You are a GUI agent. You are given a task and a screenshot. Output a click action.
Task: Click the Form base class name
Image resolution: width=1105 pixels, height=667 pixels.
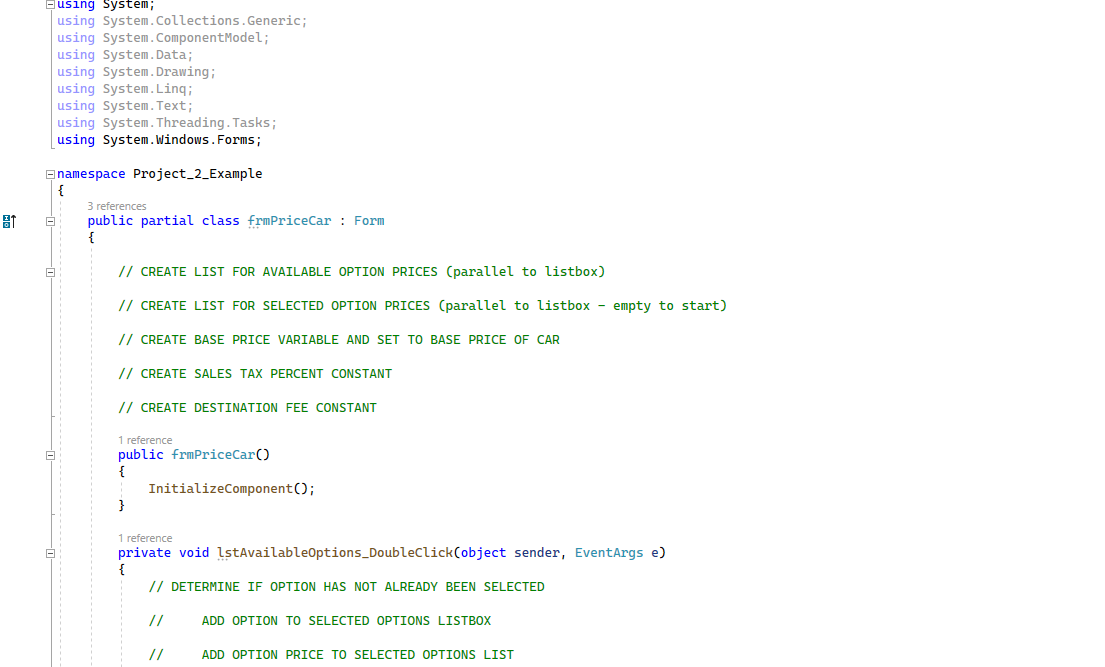click(368, 220)
